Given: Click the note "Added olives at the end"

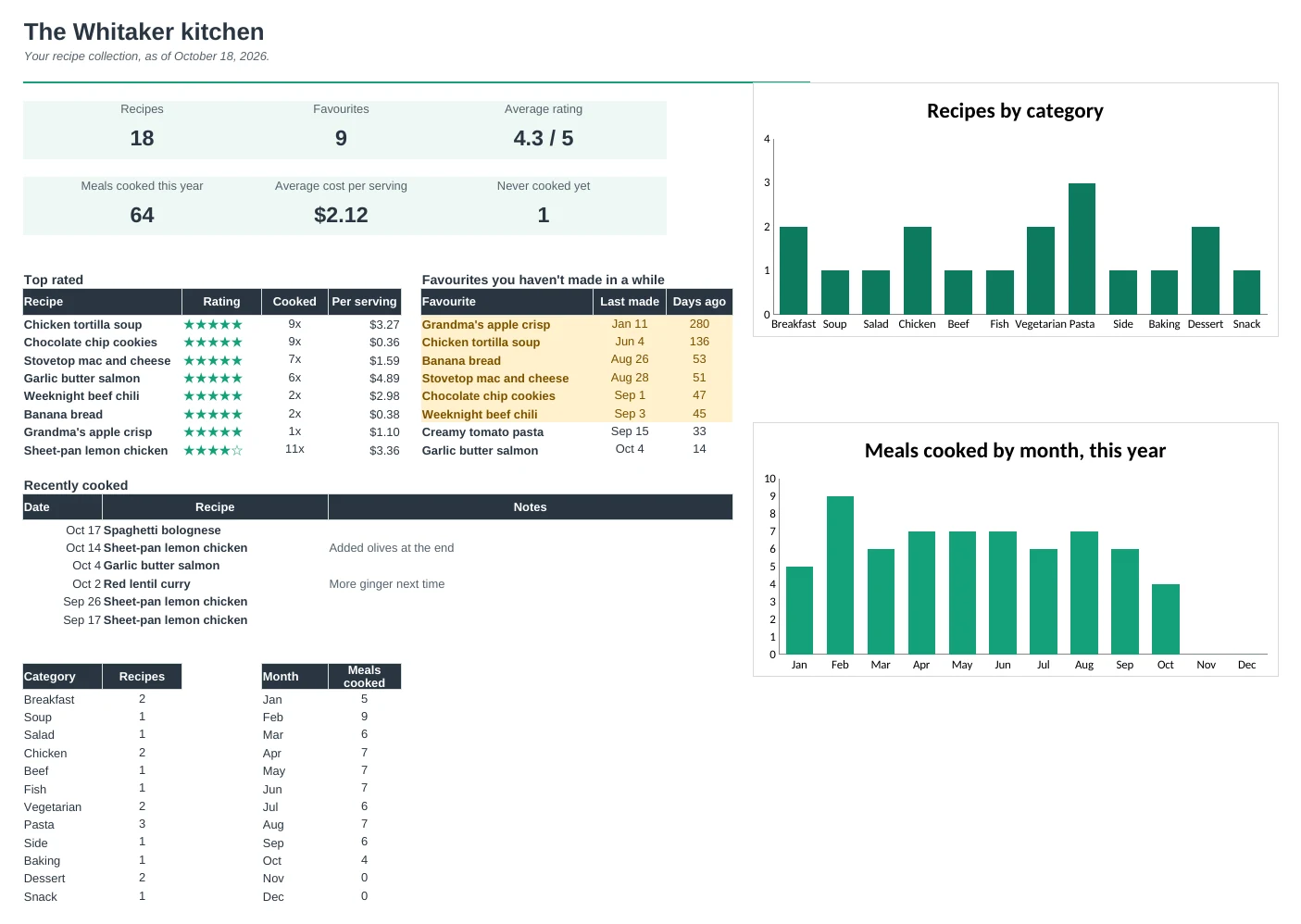Looking at the screenshot, I should pos(392,548).
